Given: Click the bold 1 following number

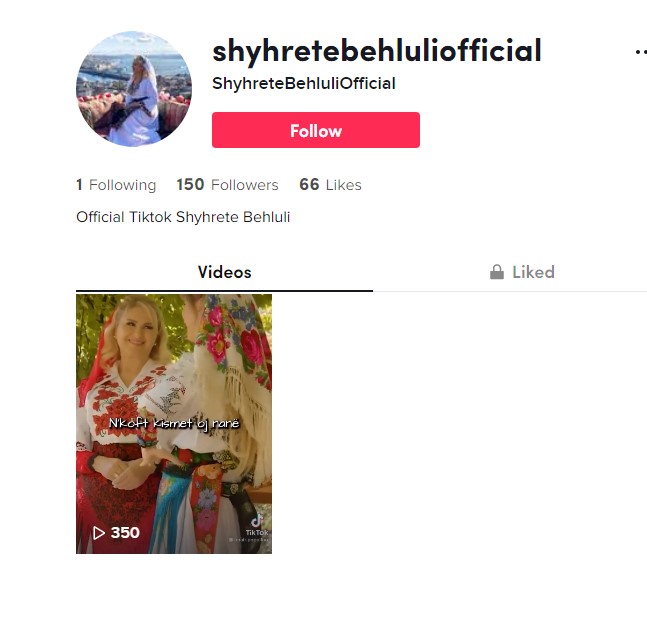Looking at the screenshot, I should pos(79,184).
